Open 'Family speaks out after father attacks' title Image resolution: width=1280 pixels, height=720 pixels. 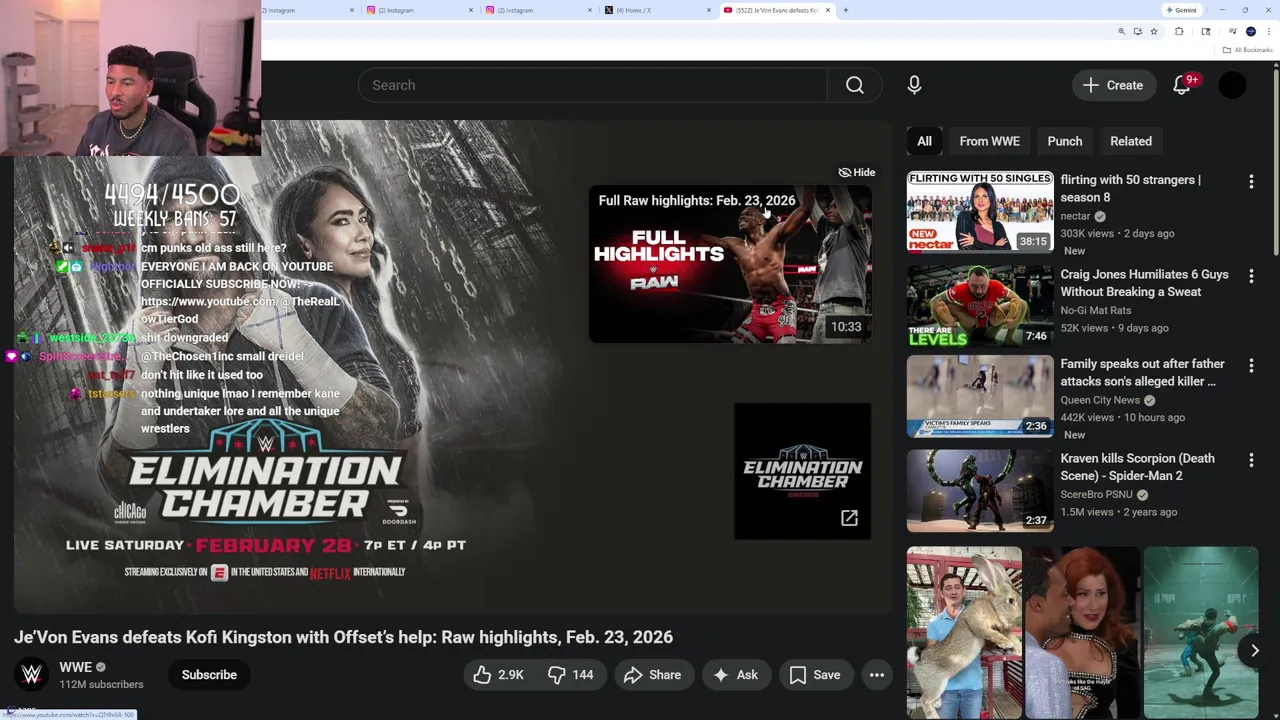tap(1142, 373)
